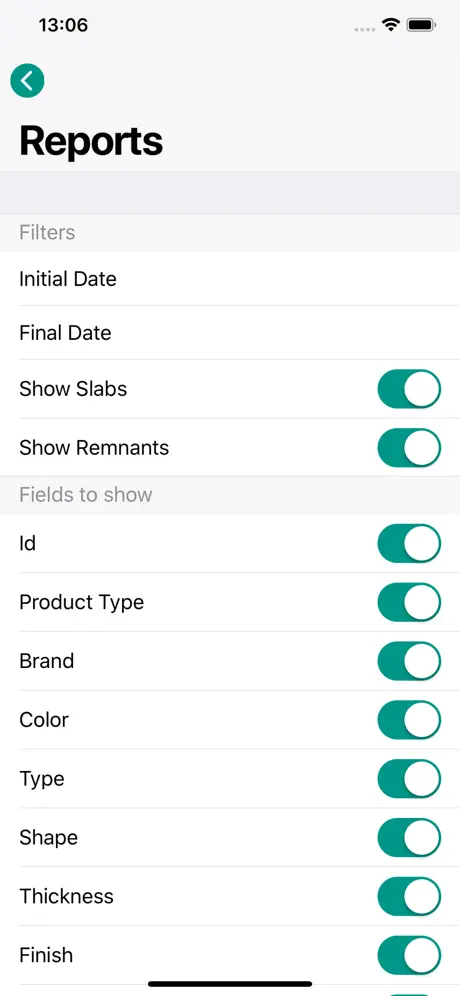Viewport: 460px width, 996px height.
Task: Turn off the Show Slabs switch
Action: point(409,389)
